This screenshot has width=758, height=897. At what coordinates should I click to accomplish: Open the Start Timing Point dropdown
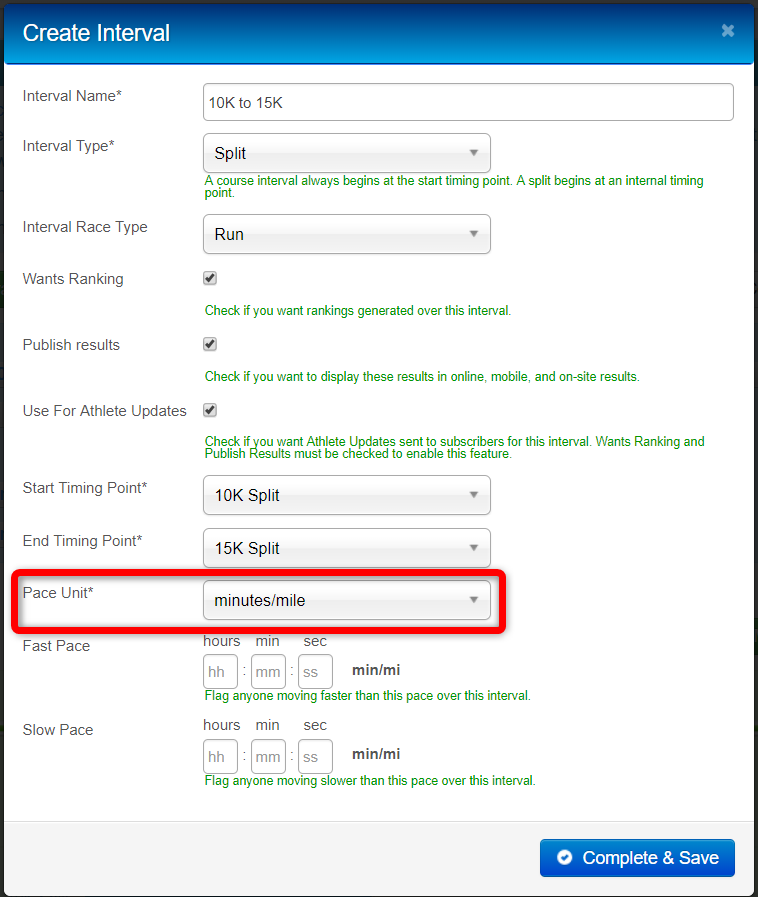[347, 495]
